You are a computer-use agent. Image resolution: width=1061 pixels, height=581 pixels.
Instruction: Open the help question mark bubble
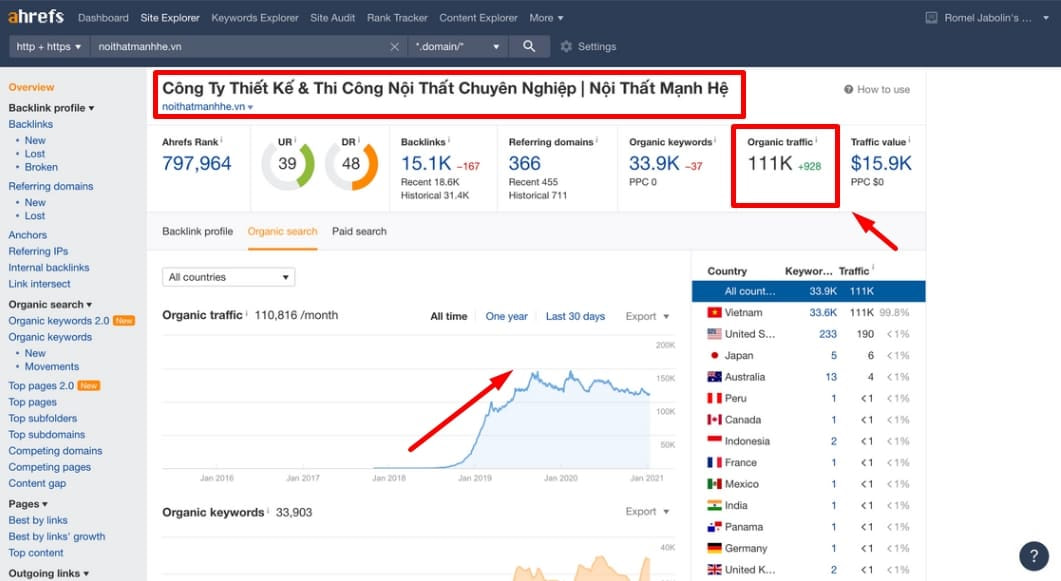[1033, 556]
